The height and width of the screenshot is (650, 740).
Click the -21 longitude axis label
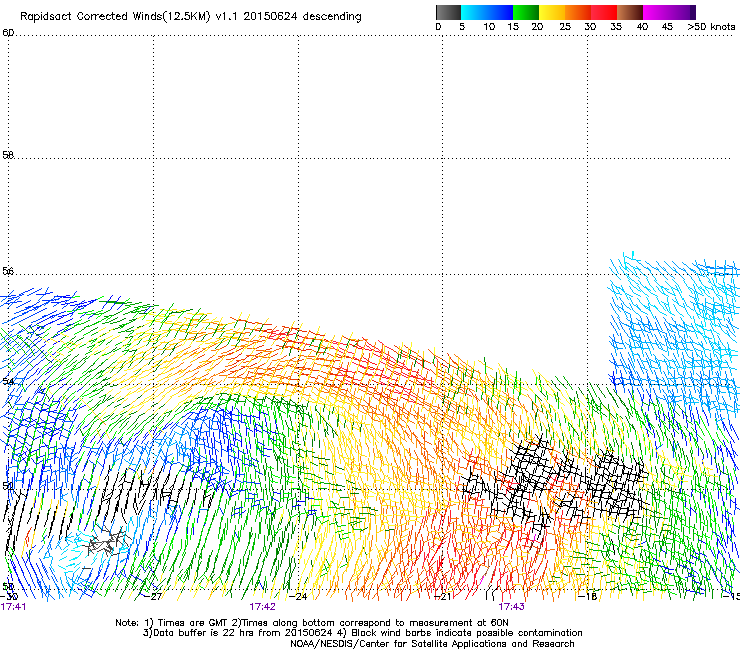(443, 596)
